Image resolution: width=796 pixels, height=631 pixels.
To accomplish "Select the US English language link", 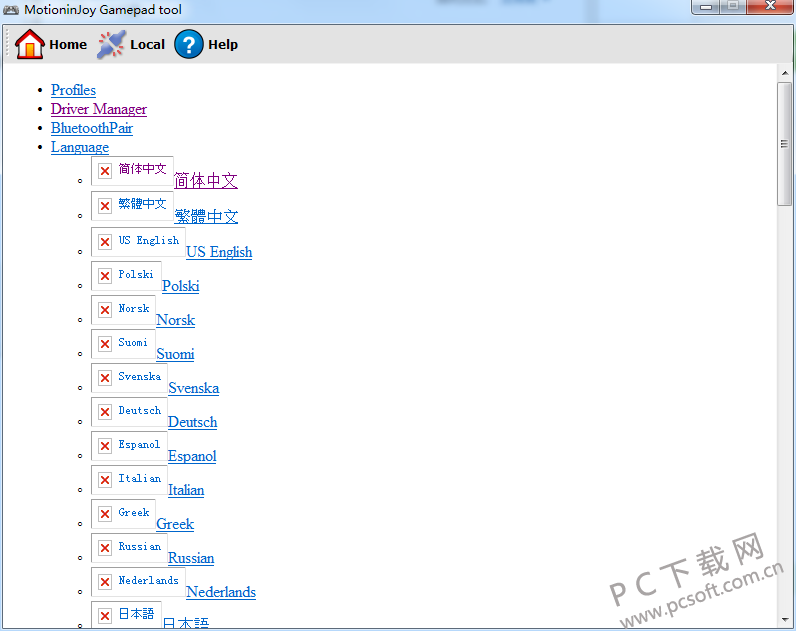I will pyautogui.click(x=219, y=252).
